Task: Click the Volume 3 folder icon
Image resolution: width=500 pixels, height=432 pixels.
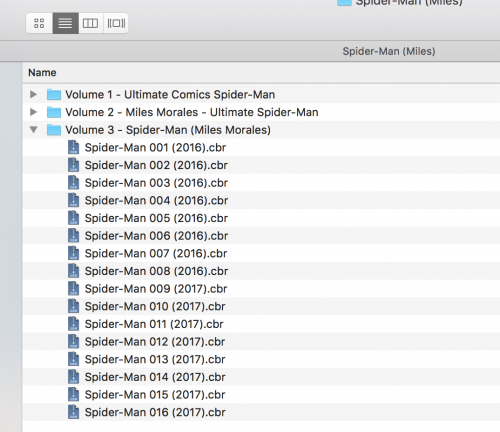Action: 54,130
